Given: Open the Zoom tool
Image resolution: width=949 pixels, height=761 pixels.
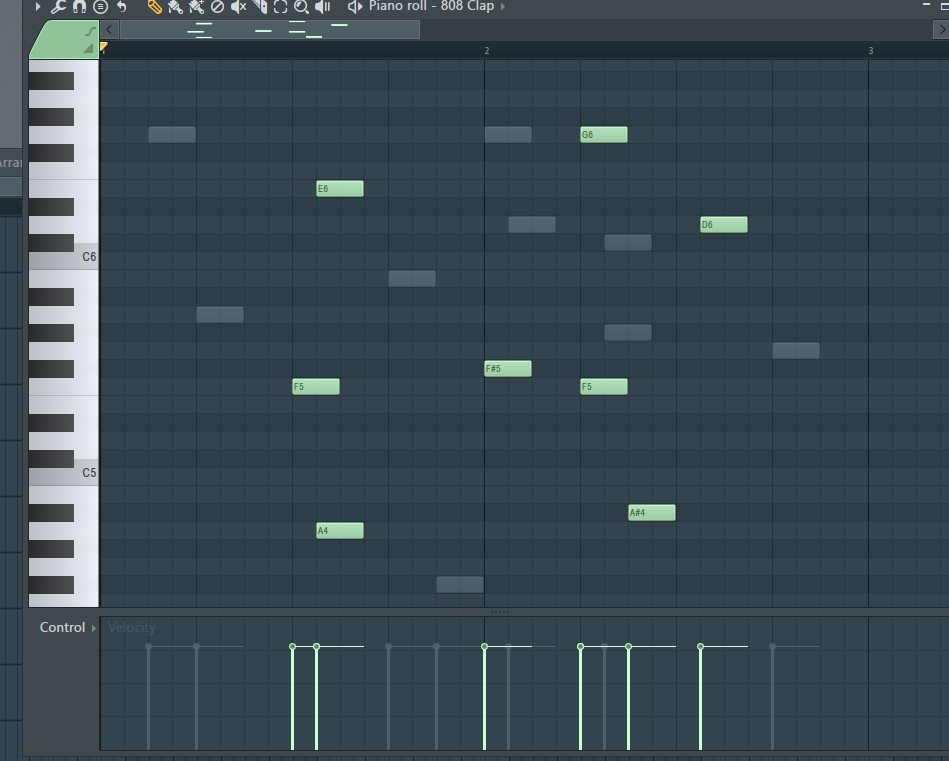Looking at the screenshot, I should (x=300, y=7).
